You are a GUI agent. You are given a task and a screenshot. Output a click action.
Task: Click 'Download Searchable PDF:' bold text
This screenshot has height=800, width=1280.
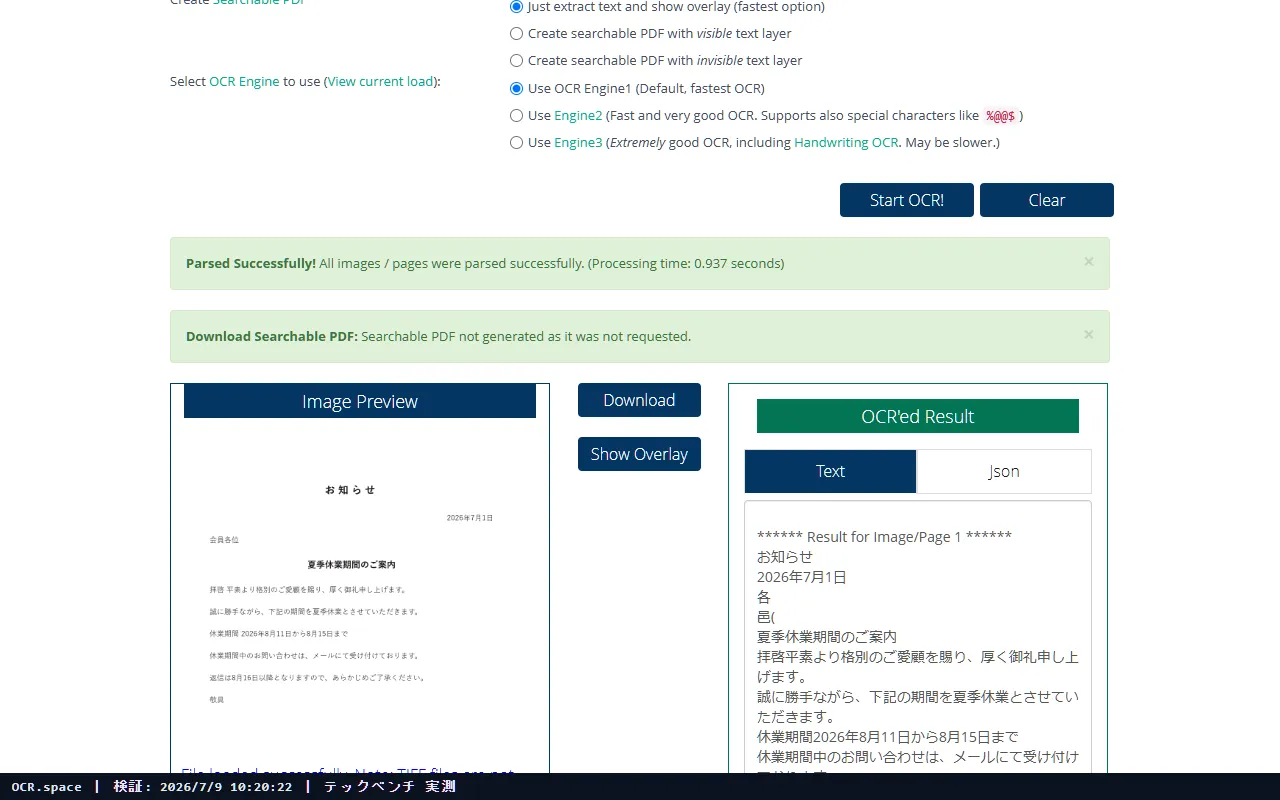pos(272,336)
